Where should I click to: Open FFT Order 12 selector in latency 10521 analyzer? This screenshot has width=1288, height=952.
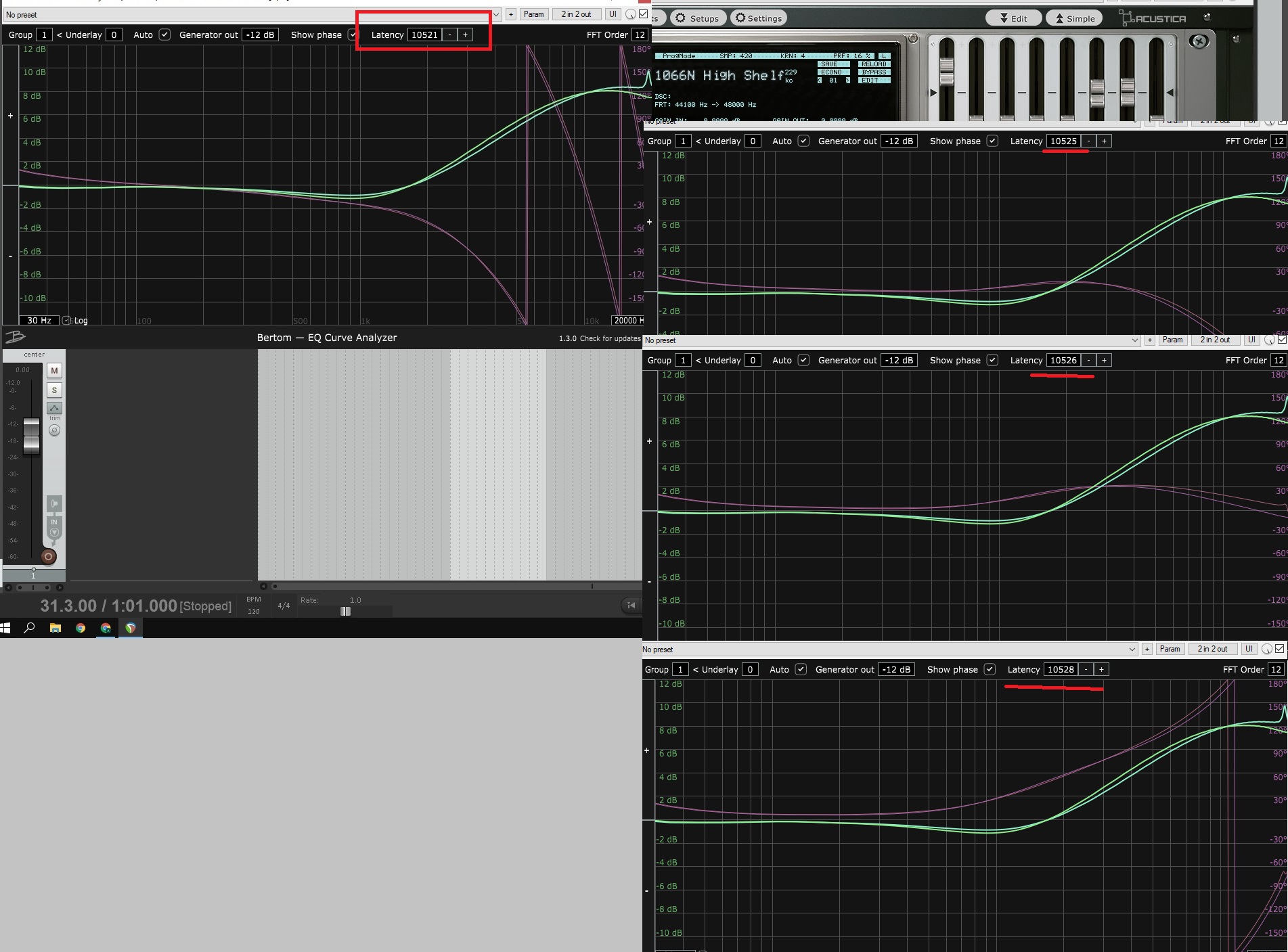(640, 35)
